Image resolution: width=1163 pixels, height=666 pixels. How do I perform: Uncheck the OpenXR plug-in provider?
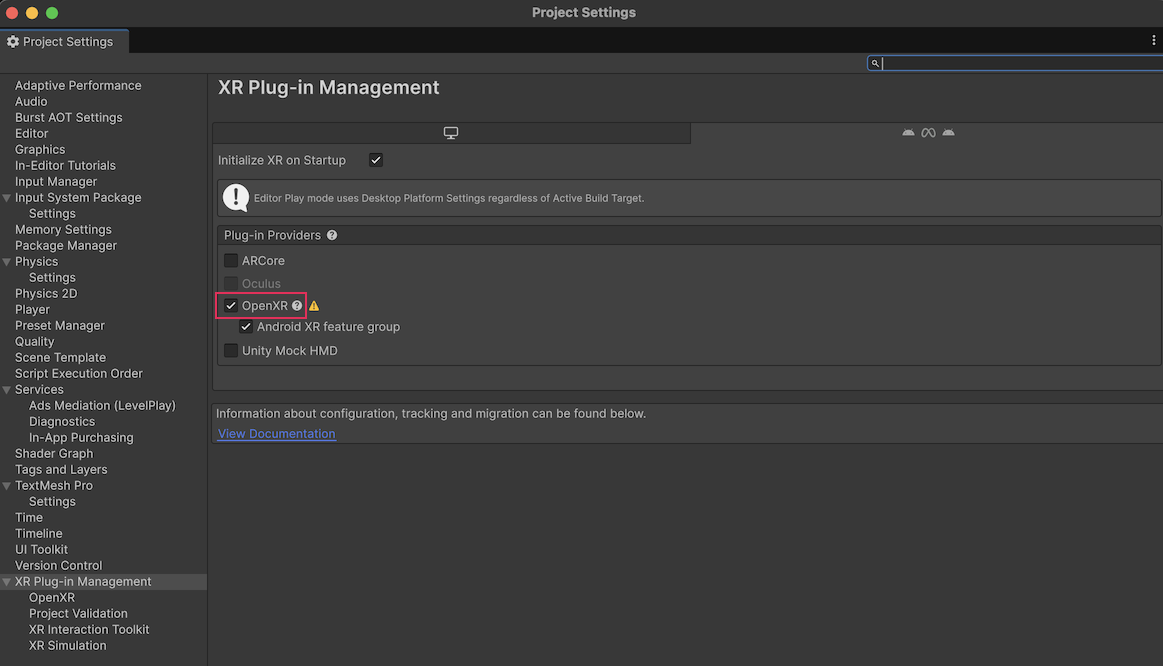(231, 306)
